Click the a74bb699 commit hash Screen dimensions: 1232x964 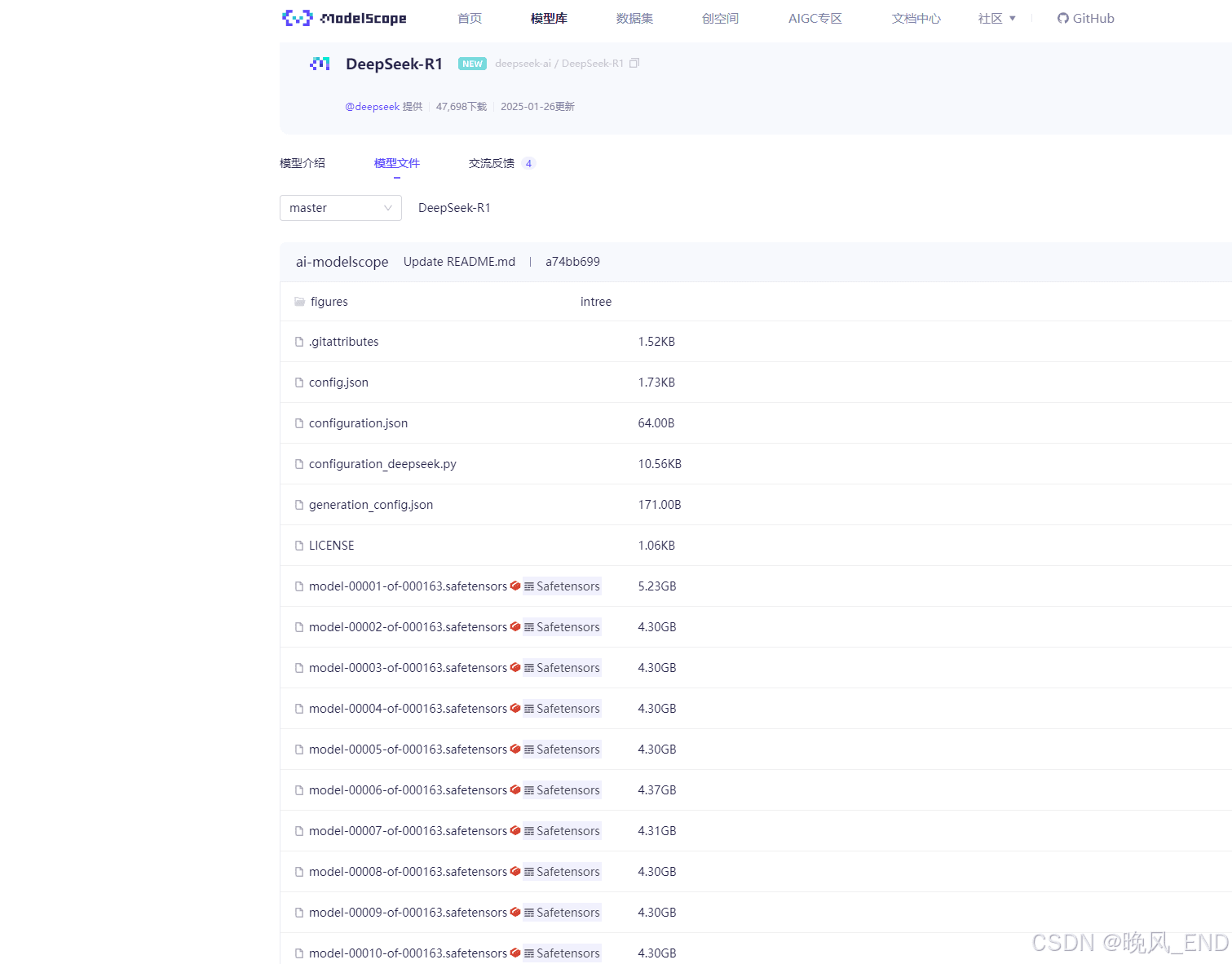click(572, 262)
